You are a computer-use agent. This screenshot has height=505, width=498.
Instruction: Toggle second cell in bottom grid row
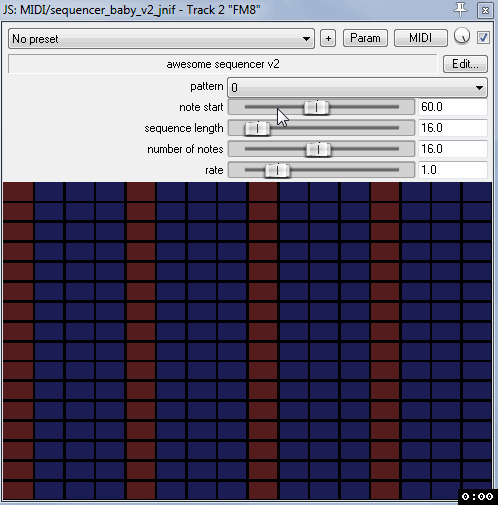[49, 490]
